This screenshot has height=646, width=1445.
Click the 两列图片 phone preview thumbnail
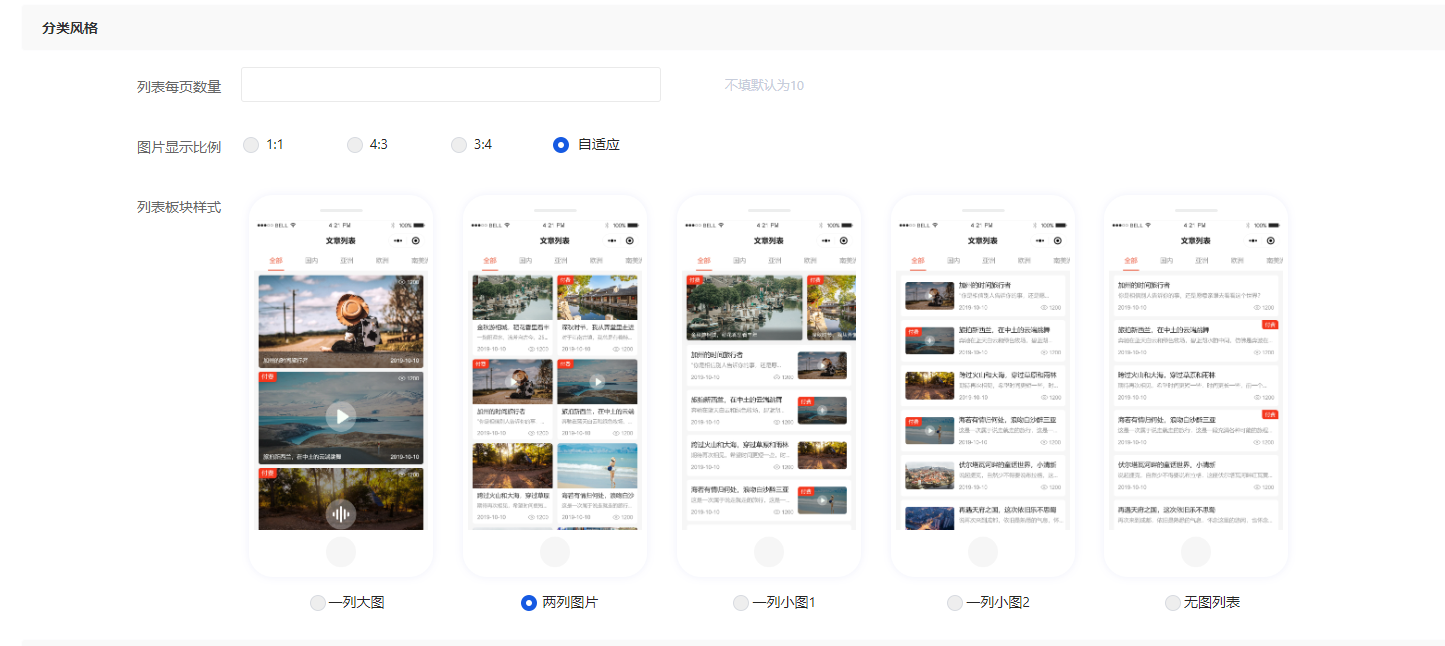pos(555,386)
